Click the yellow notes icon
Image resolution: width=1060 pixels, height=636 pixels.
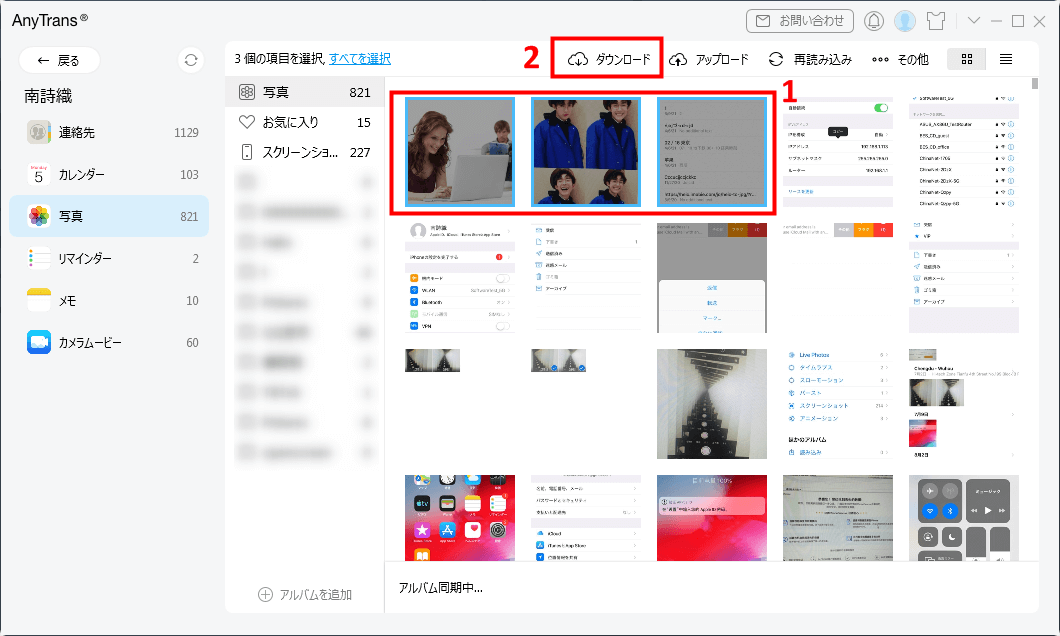39,300
